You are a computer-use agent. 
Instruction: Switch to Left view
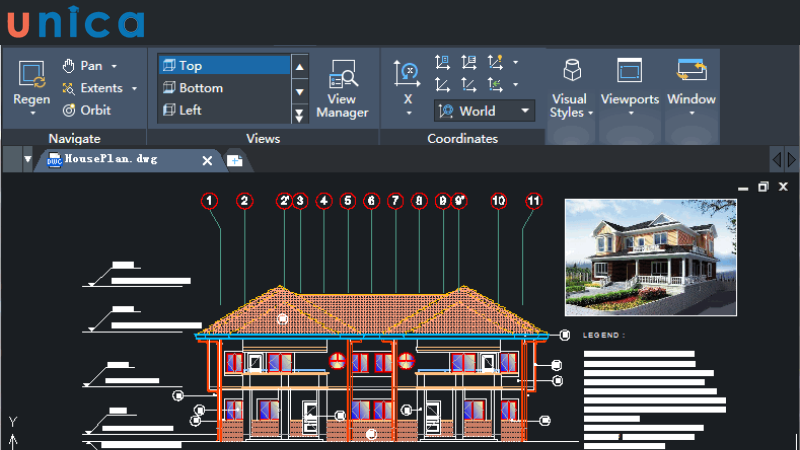[222, 110]
